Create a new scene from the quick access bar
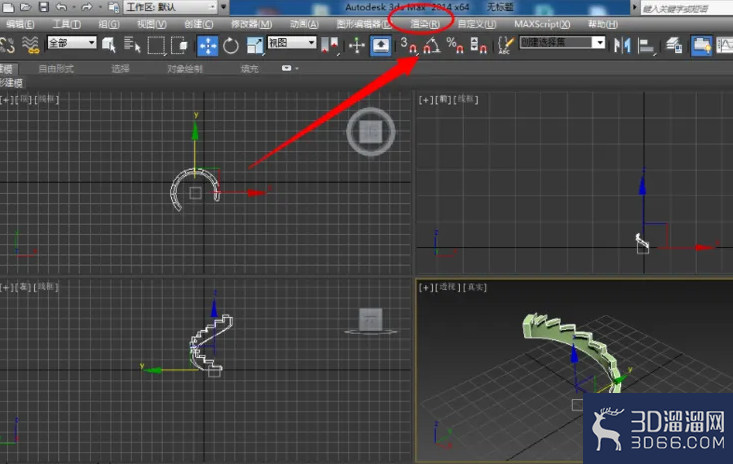This screenshot has height=464, width=733. [8, 7]
